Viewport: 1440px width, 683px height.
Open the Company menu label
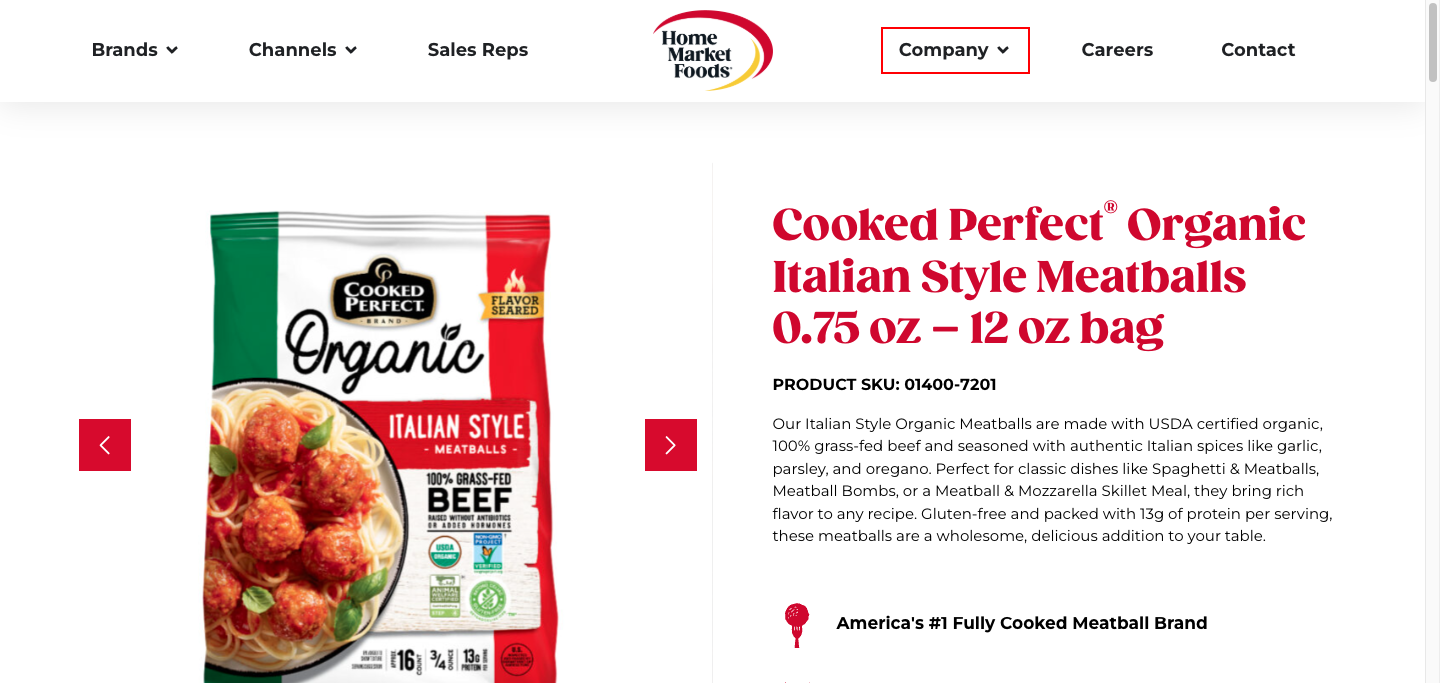(x=943, y=50)
